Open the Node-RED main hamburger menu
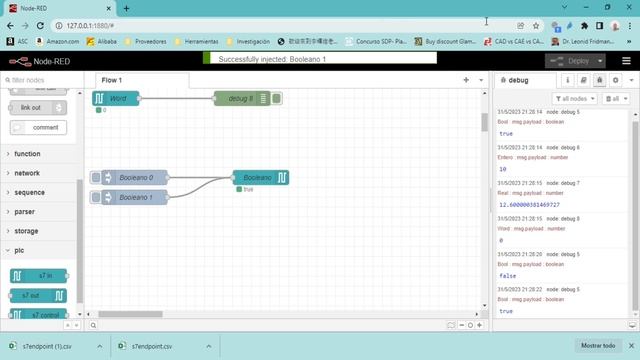This screenshot has width=640, height=360. point(626,61)
